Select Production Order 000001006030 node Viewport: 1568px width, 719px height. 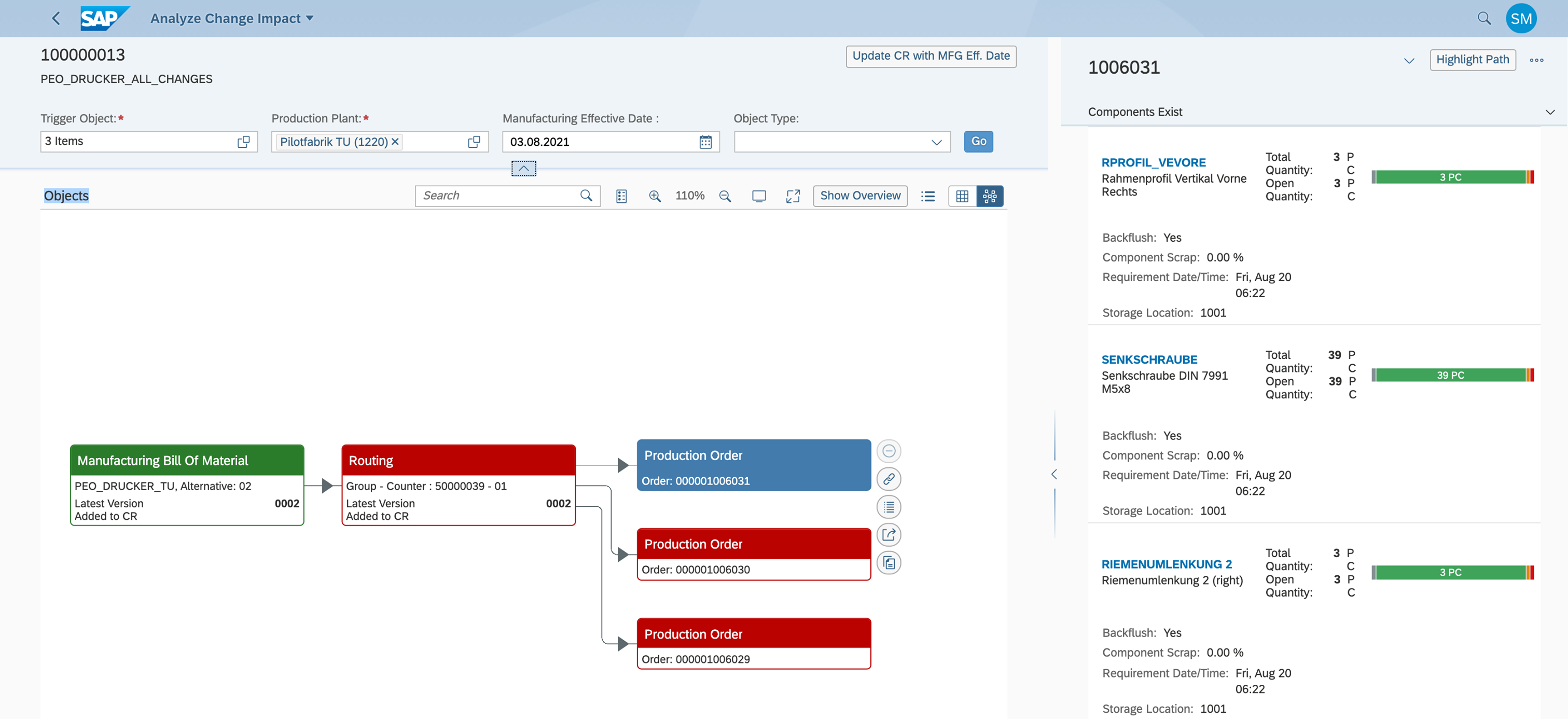[x=754, y=554]
